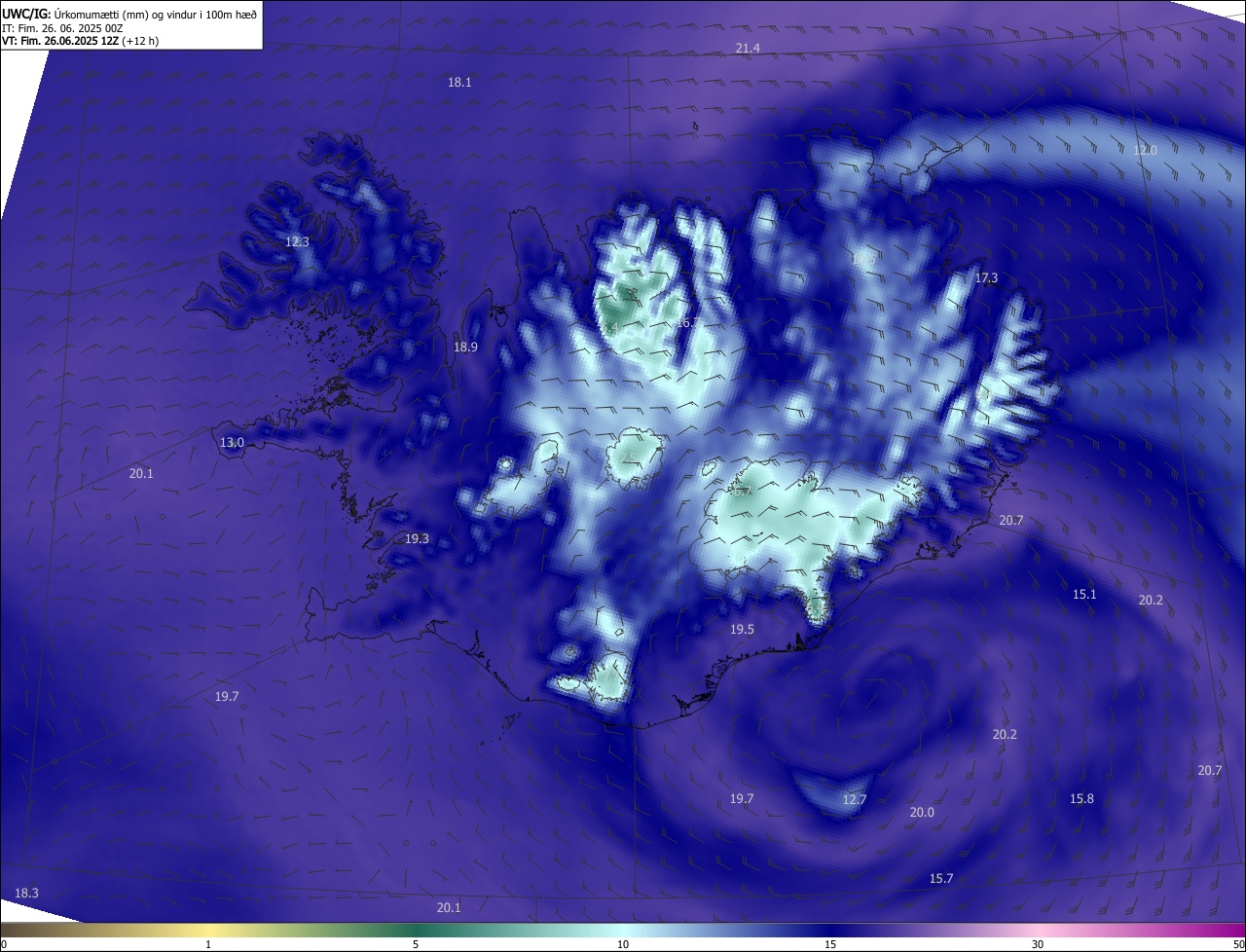Click the title text 'Úrkomumætti (mm) og vindur'
The width and height of the screenshot is (1246, 952).
click(127, 15)
